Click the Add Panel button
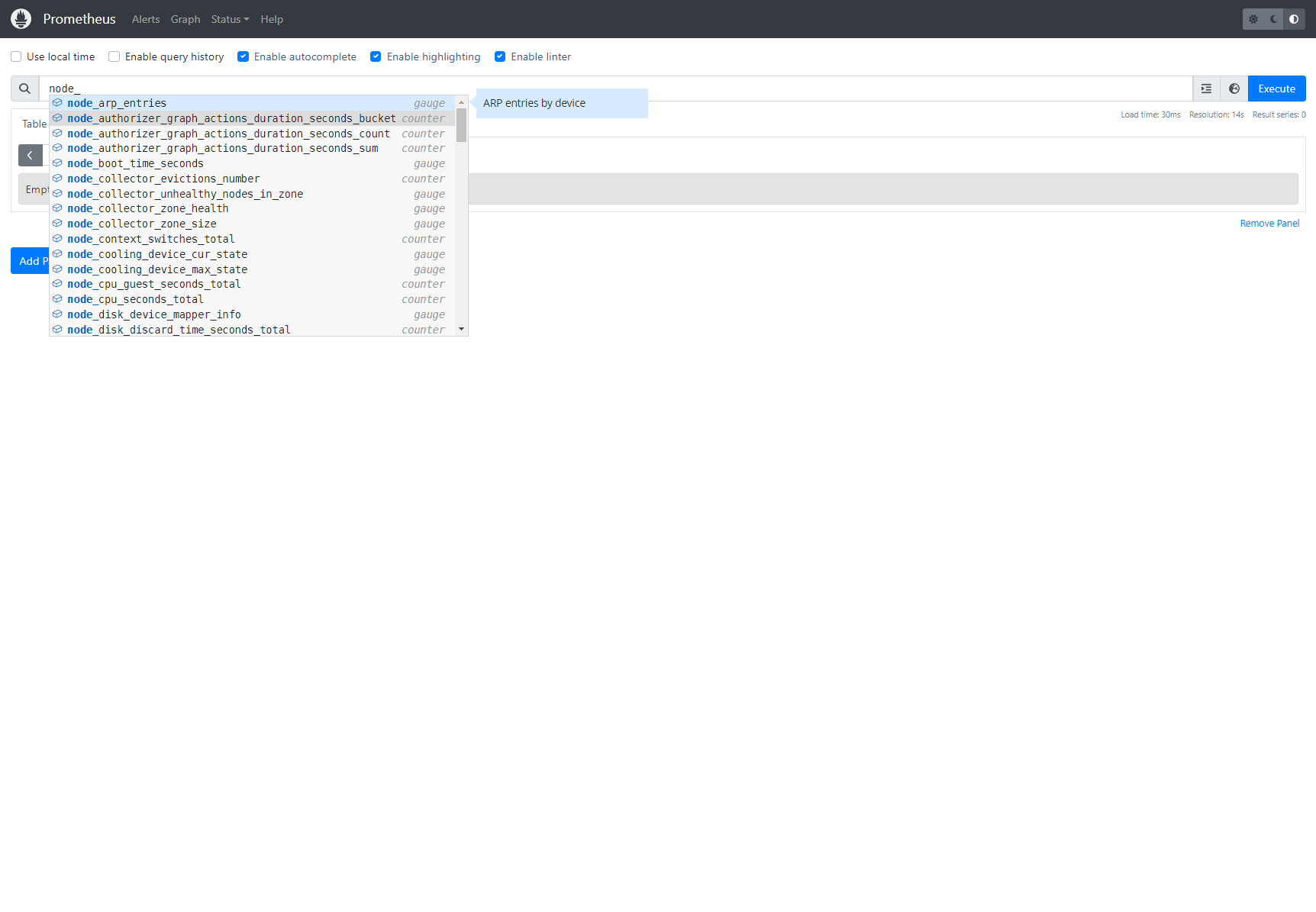Viewport: 1316px width, 912px height. [30, 261]
